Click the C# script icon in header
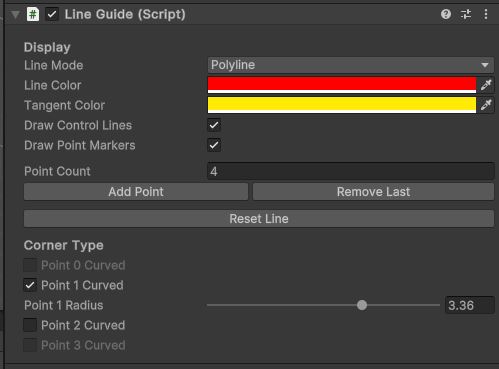Screen dimensions: 499x369 tap(33, 14)
